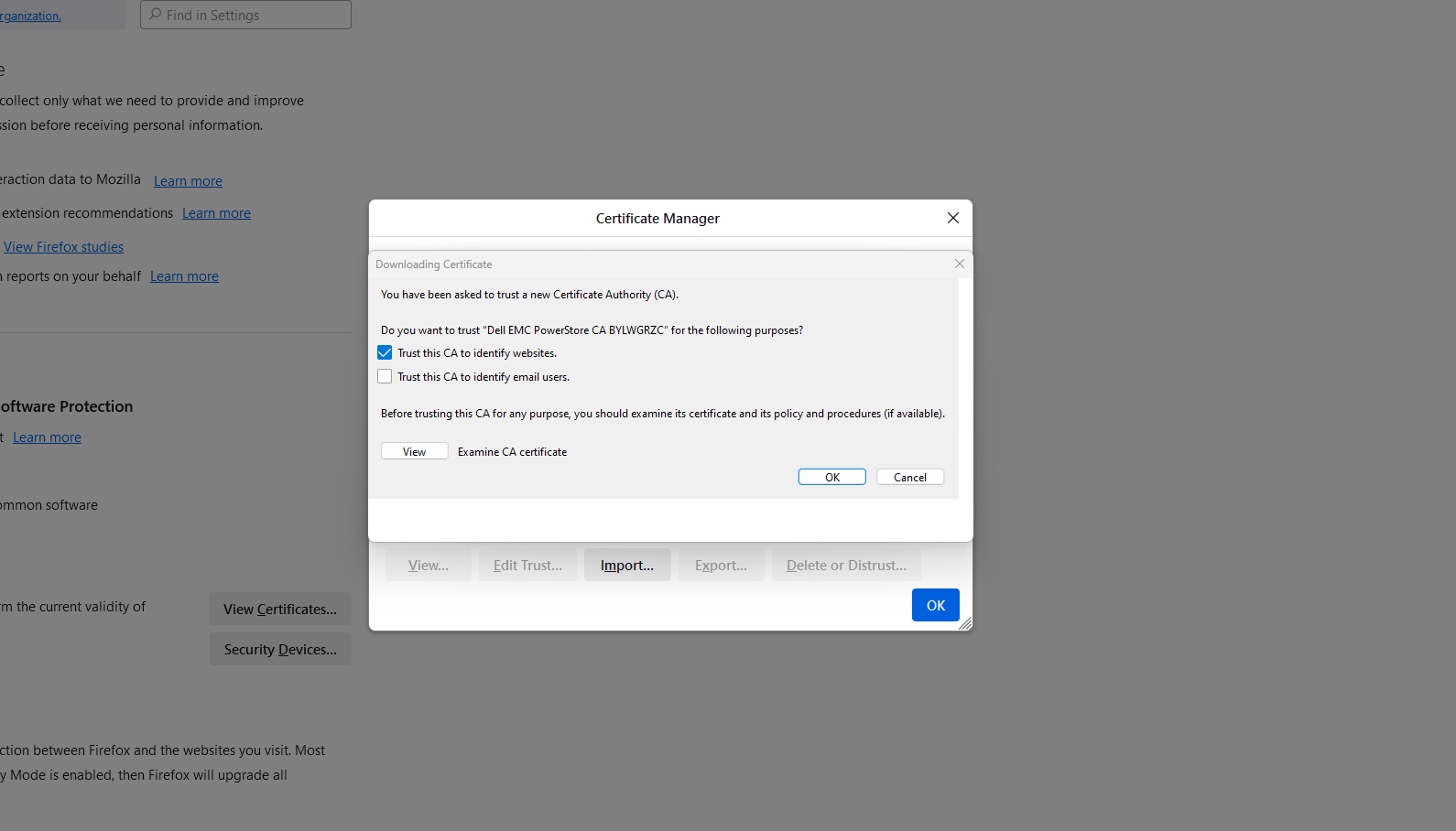The height and width of the screenshot is (831, 1456).
Task: Click 'You have been asked to trust' message
Action: [530, 295]
